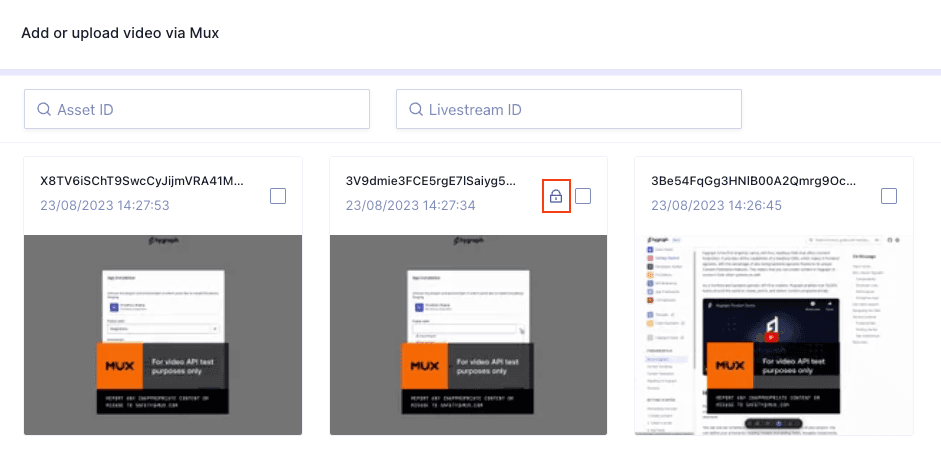This screenshot has width=941, height=460.
Task: Click the lock icon on the 3V9dmie3FCE5 asset
Action: point(556,197)
